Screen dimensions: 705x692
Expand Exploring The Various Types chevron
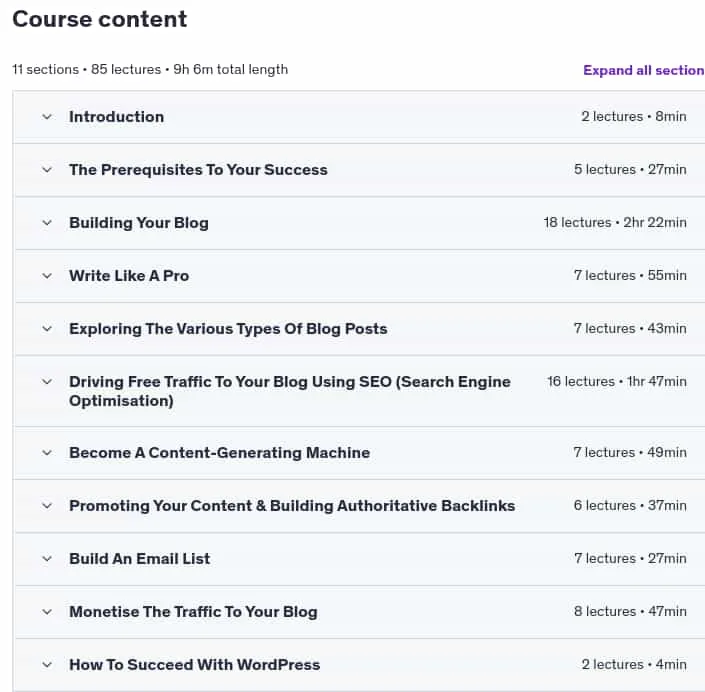(x=47, y=329)
